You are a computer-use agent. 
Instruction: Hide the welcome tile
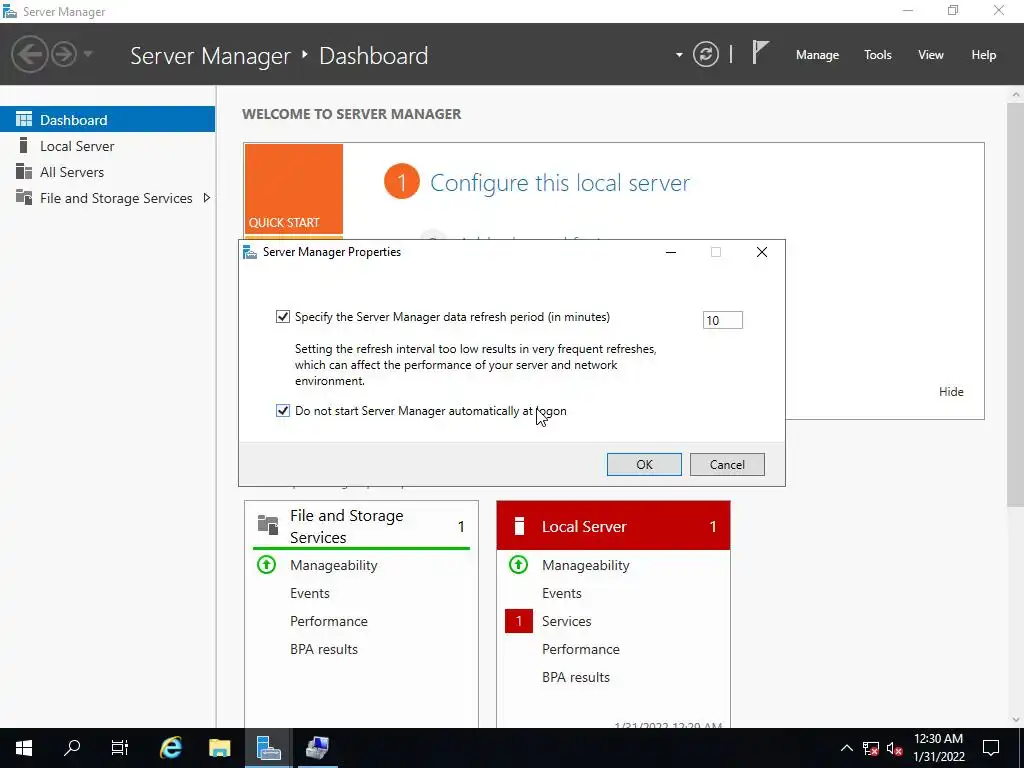(x=951, y=392)
